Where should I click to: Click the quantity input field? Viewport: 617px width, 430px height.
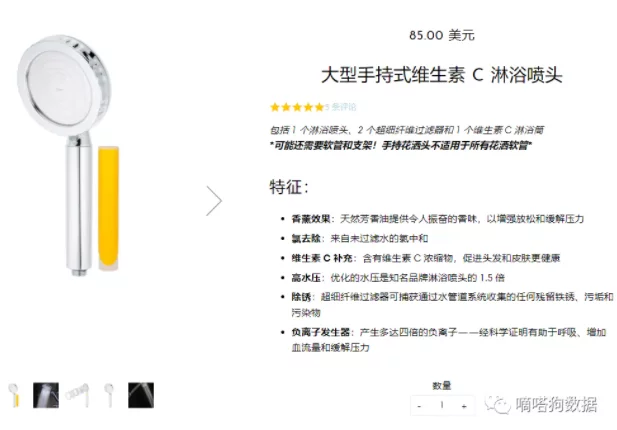click(442, 405)
